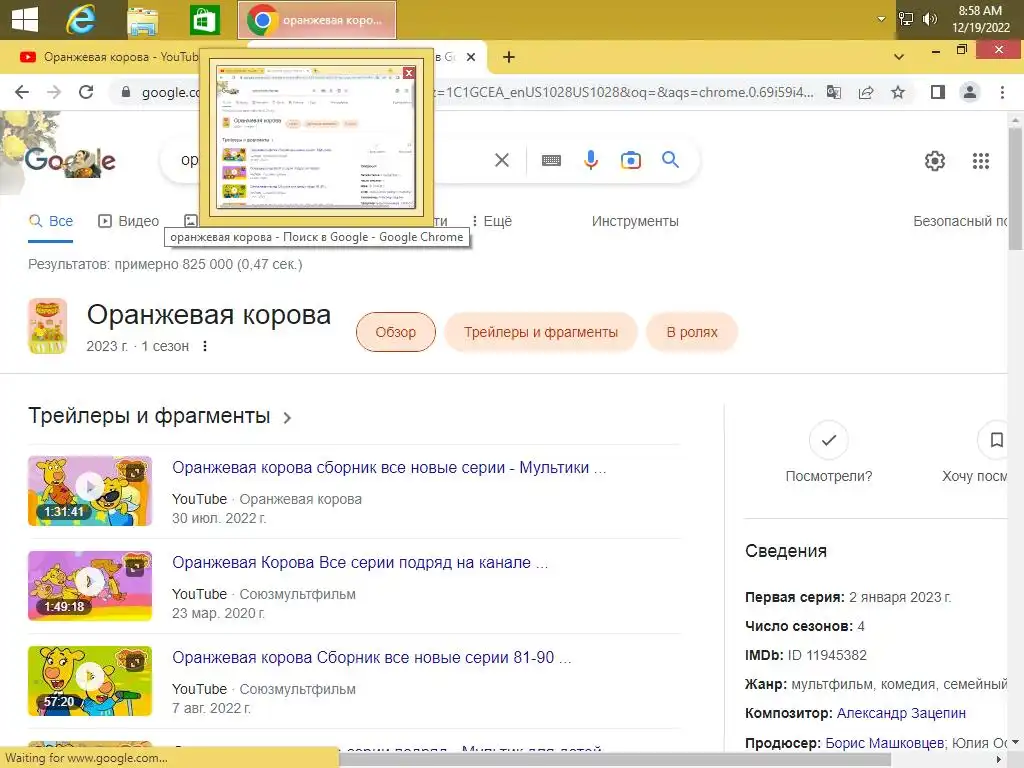Click 'Первая серия: 2 января 2023 г.'
Image resolution: width=1024 pixels, height=768 pixels.
tap(848, 597)
